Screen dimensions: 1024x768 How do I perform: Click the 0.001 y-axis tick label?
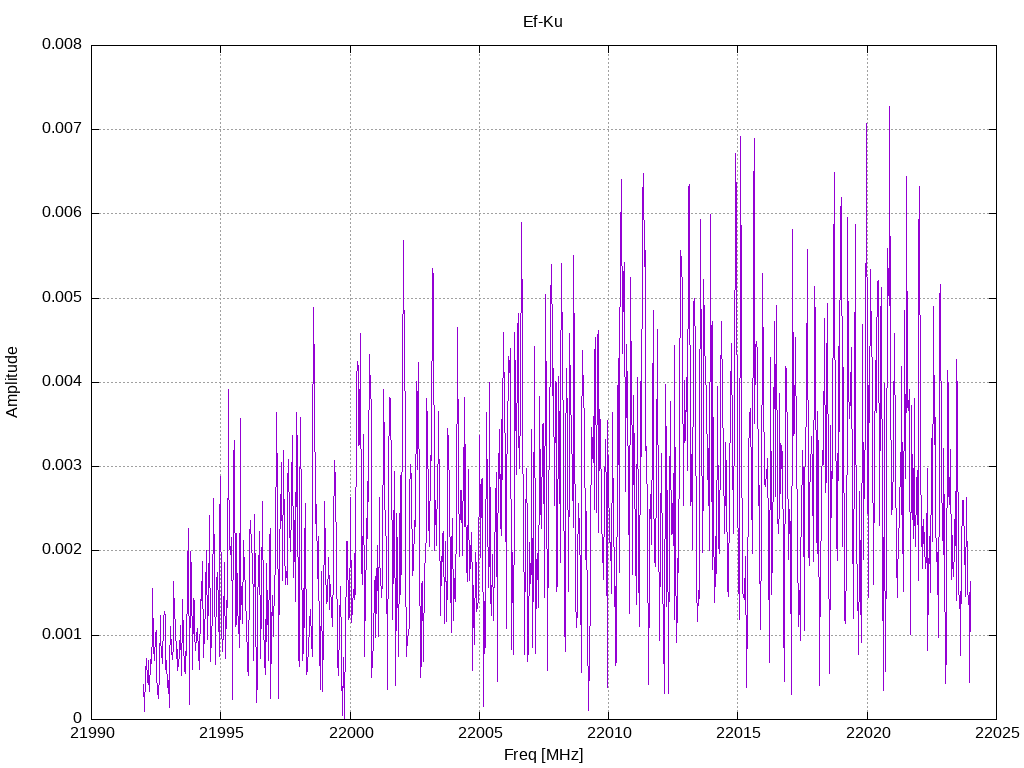click(62, 634)
